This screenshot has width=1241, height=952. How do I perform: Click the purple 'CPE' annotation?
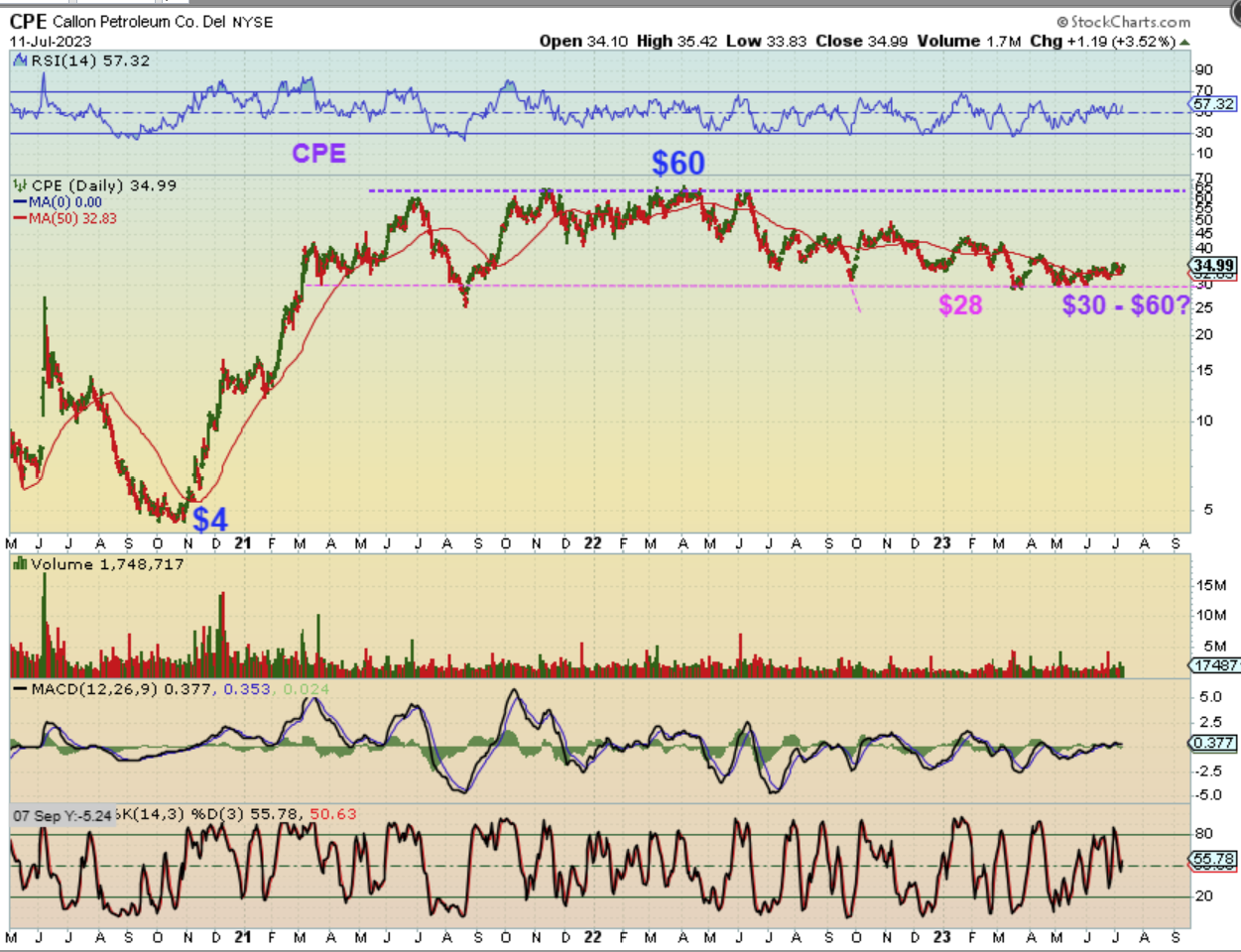[x=318, y=154]
